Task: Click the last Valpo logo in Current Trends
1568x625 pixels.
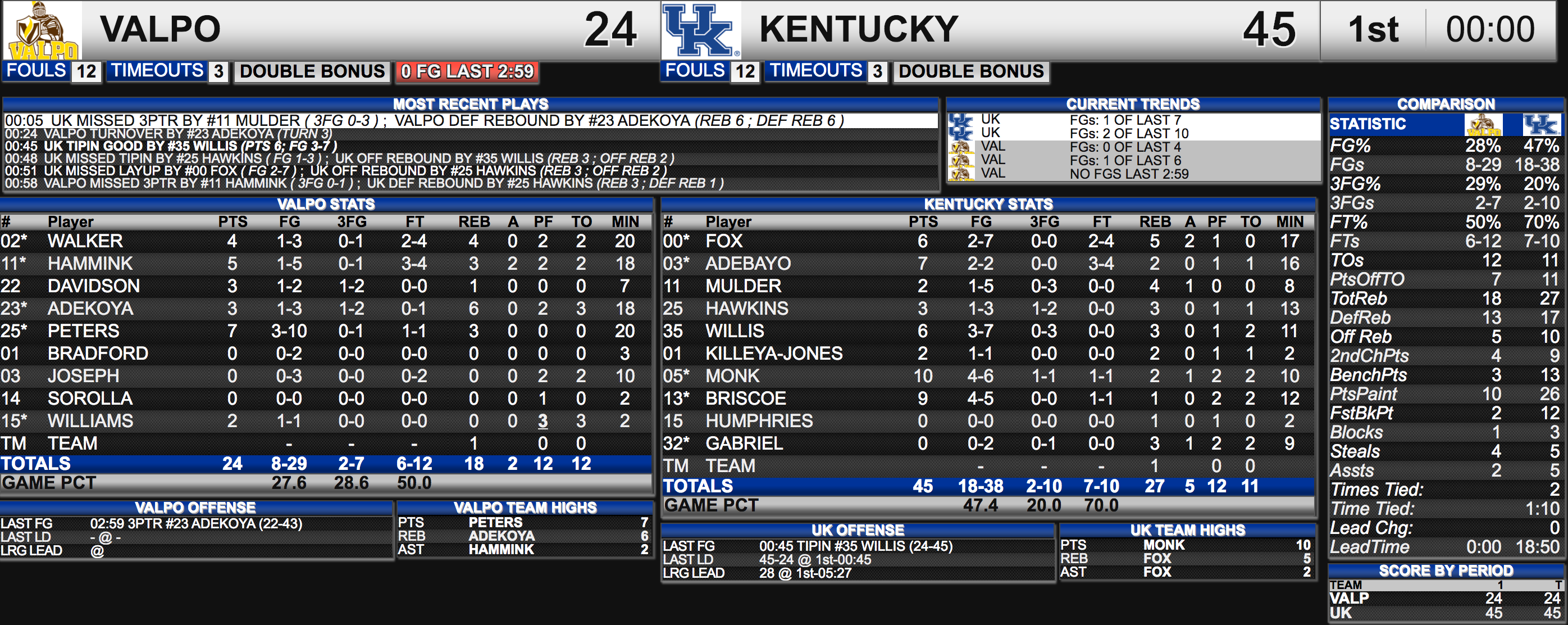Action: click(x=960, y=174)
